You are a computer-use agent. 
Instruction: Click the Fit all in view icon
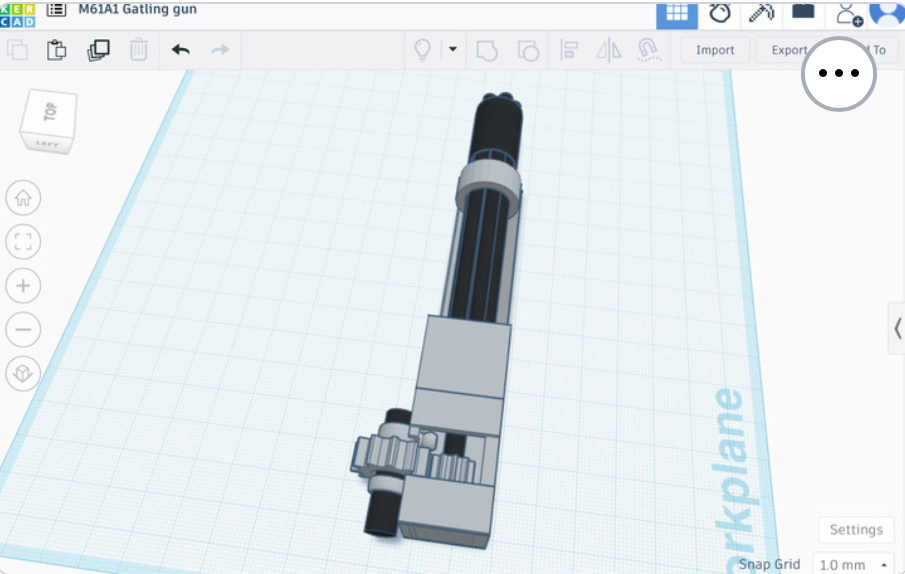(23, 242)
